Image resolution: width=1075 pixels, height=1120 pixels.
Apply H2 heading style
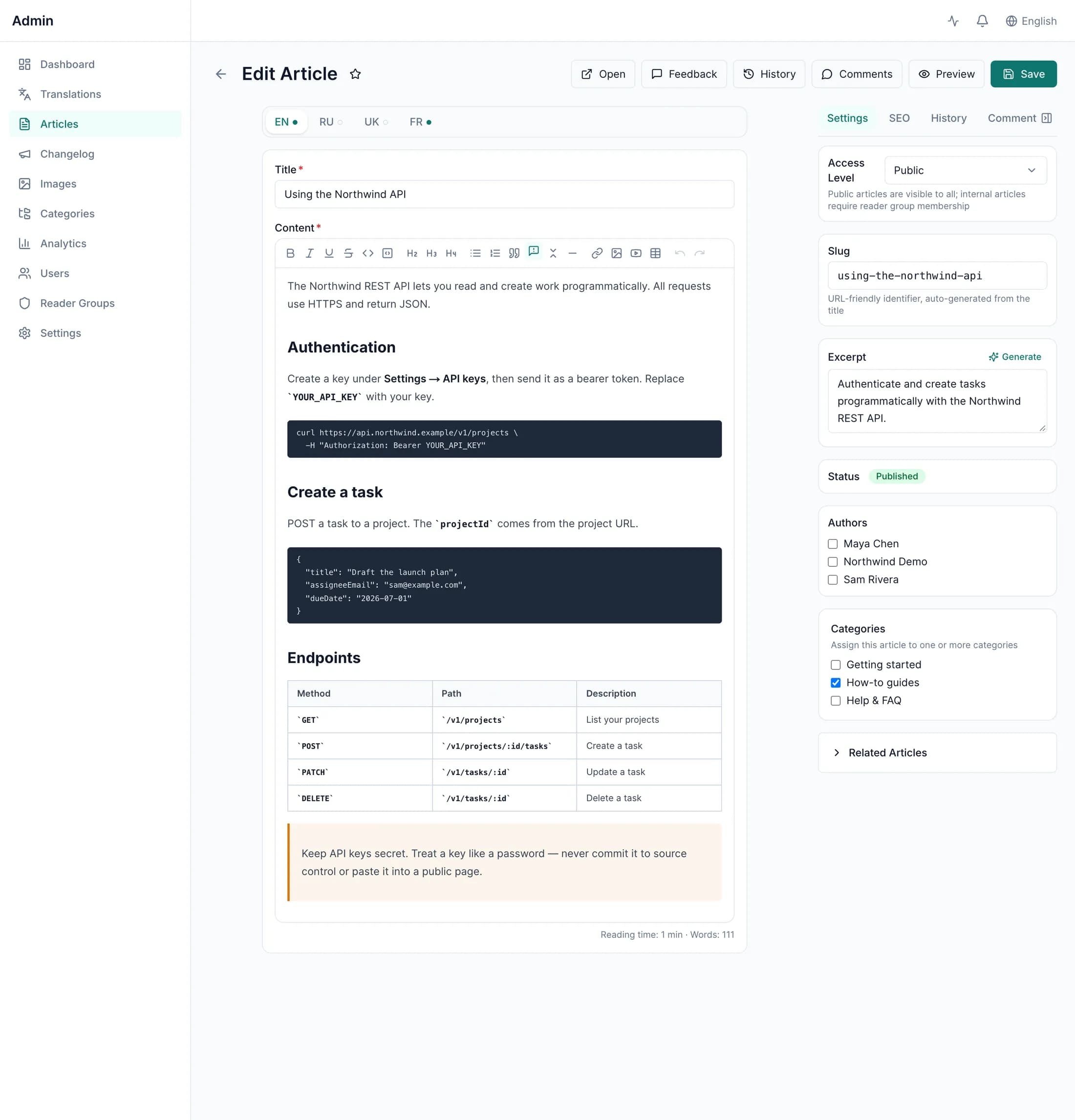[x=412, y=253]
